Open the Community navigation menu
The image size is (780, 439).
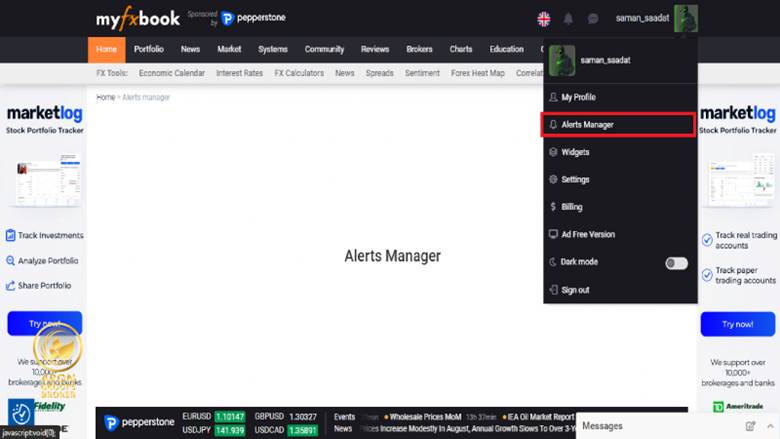324,49
